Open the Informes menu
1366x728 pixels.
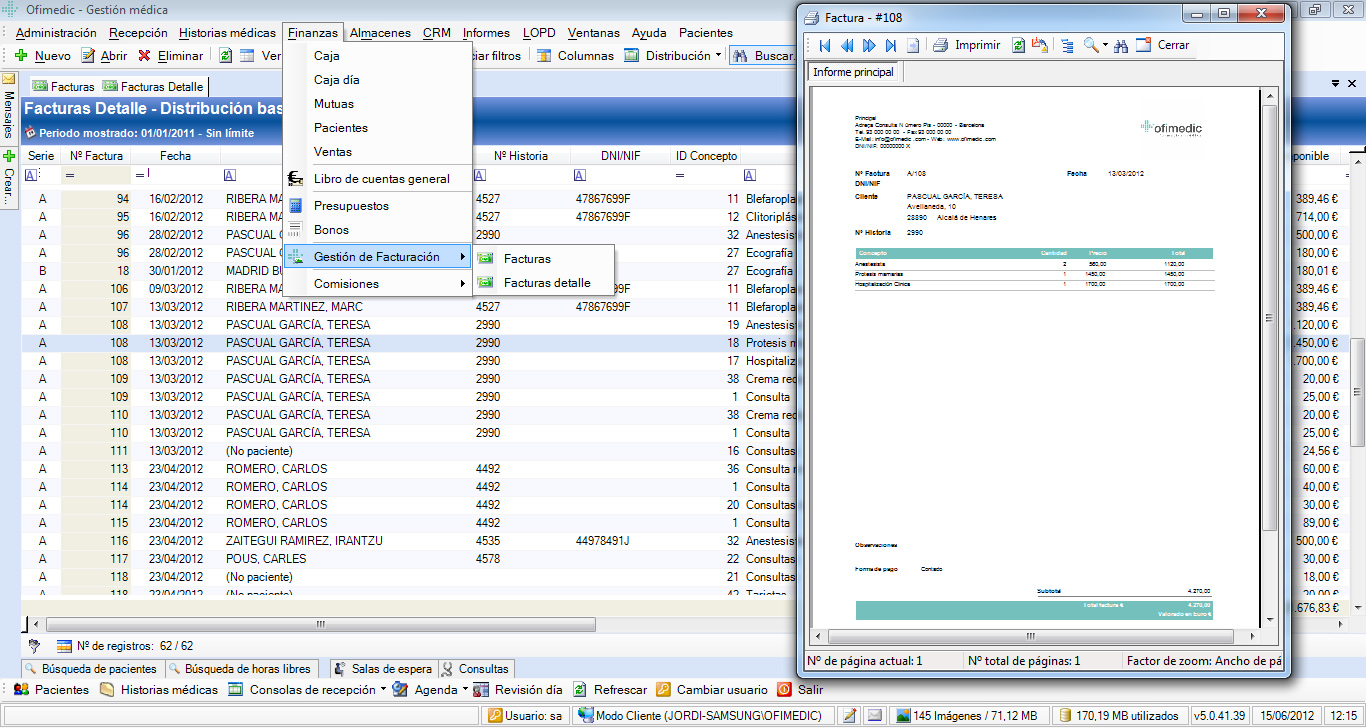487,33
